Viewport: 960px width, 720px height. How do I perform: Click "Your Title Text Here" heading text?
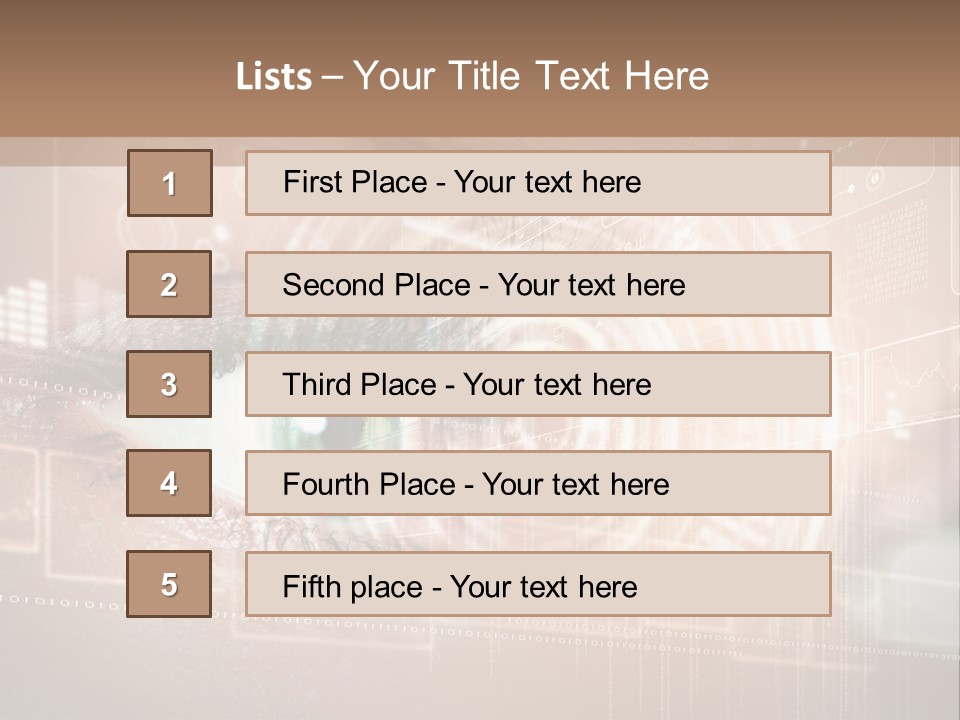pos(531,76)
